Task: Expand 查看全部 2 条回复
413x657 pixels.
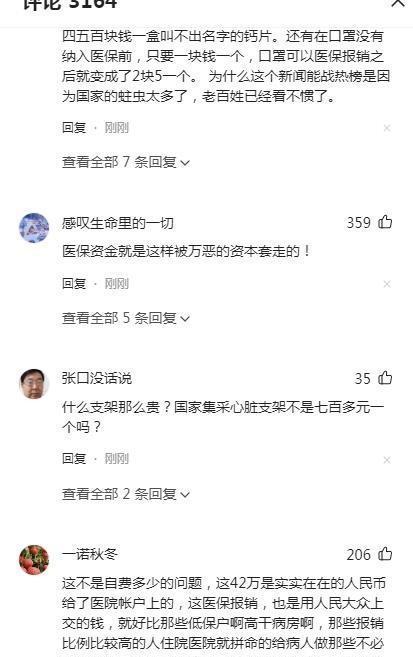Action: [126, 494]
